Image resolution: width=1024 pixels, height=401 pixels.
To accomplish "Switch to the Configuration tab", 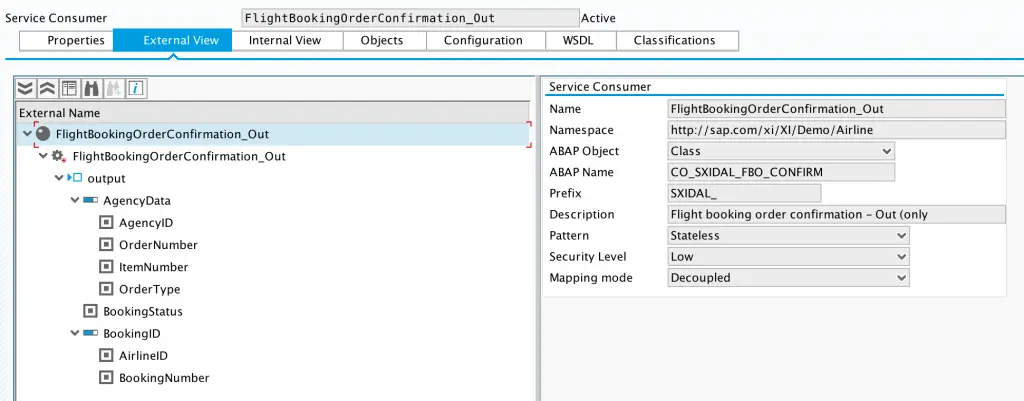I will click(483, 40).
